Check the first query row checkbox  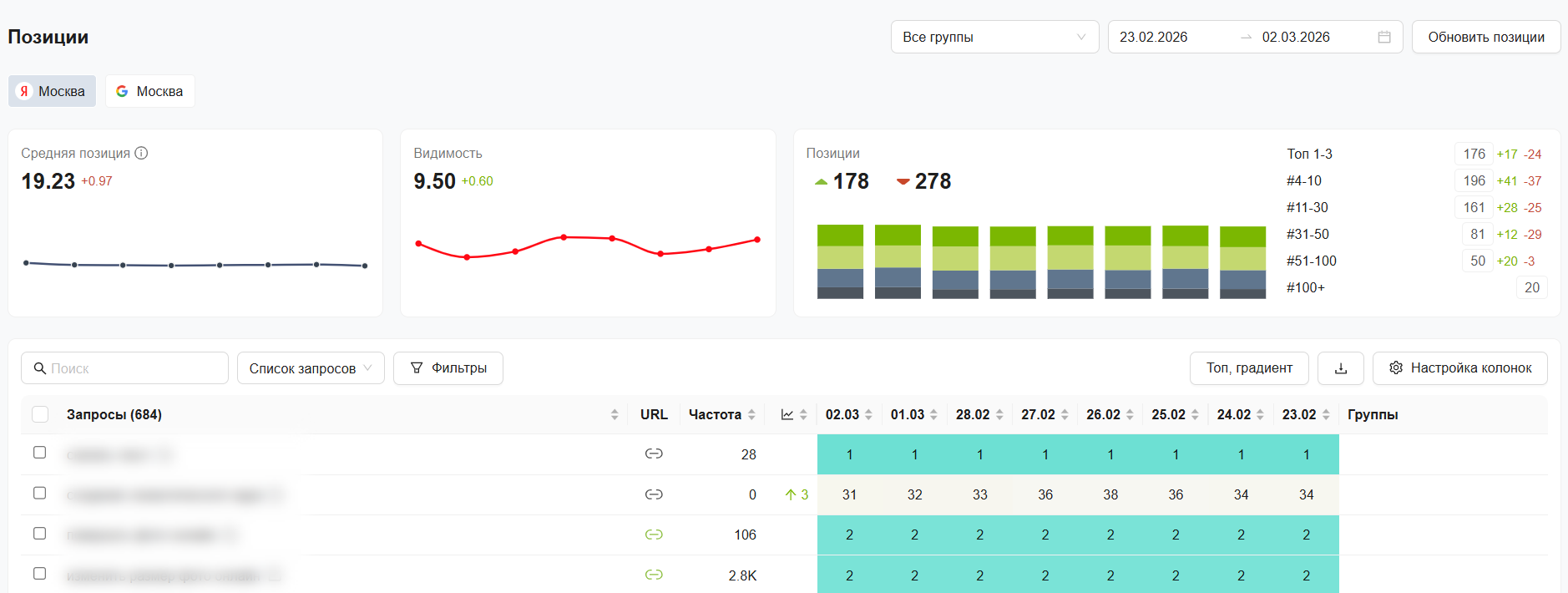[x=39, y=453]
